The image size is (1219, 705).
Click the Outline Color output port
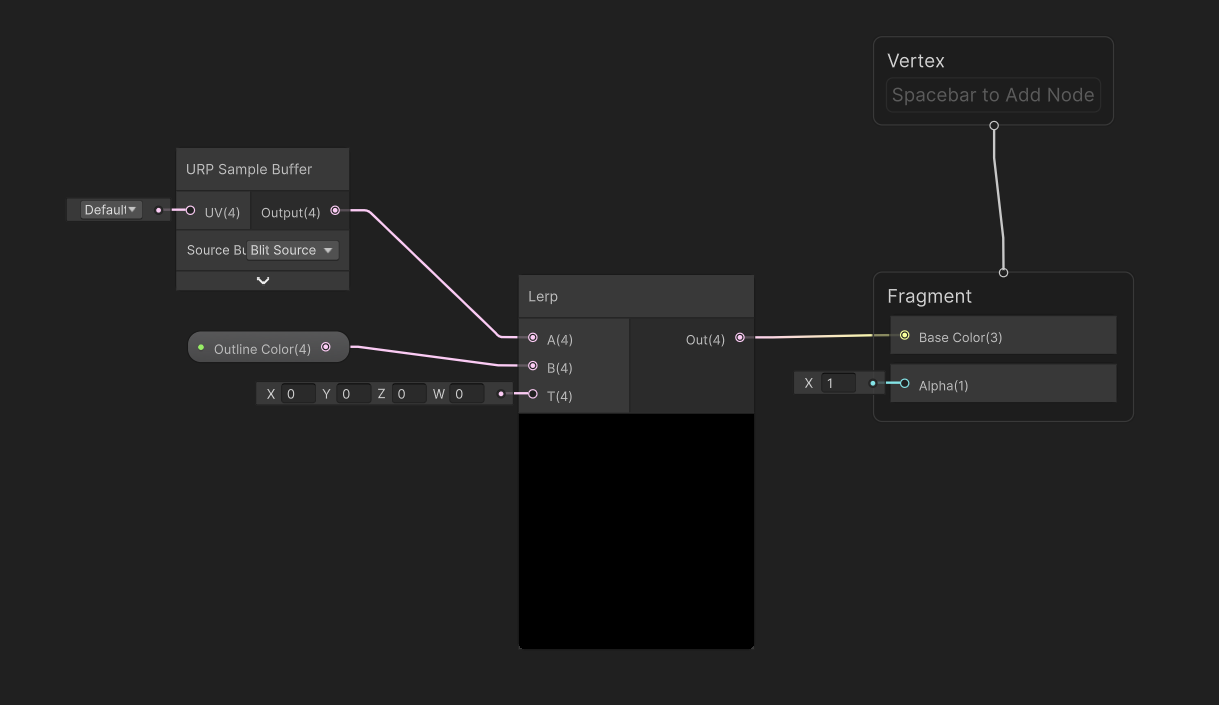click(327, 347)
